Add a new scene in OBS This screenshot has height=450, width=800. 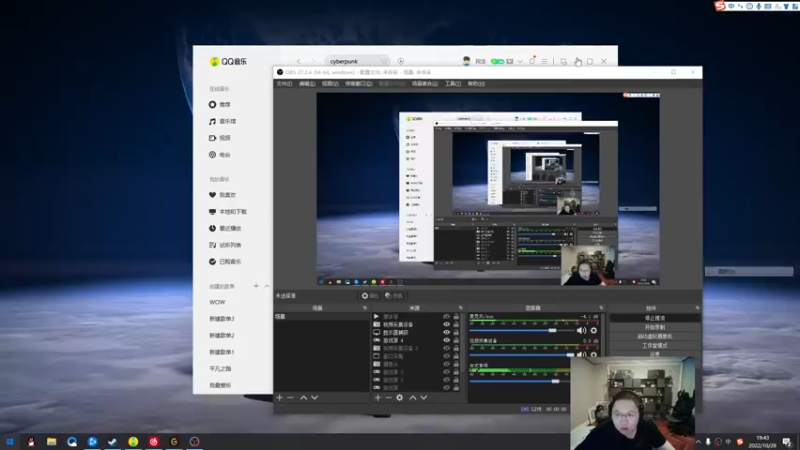[x=280, y=397]
